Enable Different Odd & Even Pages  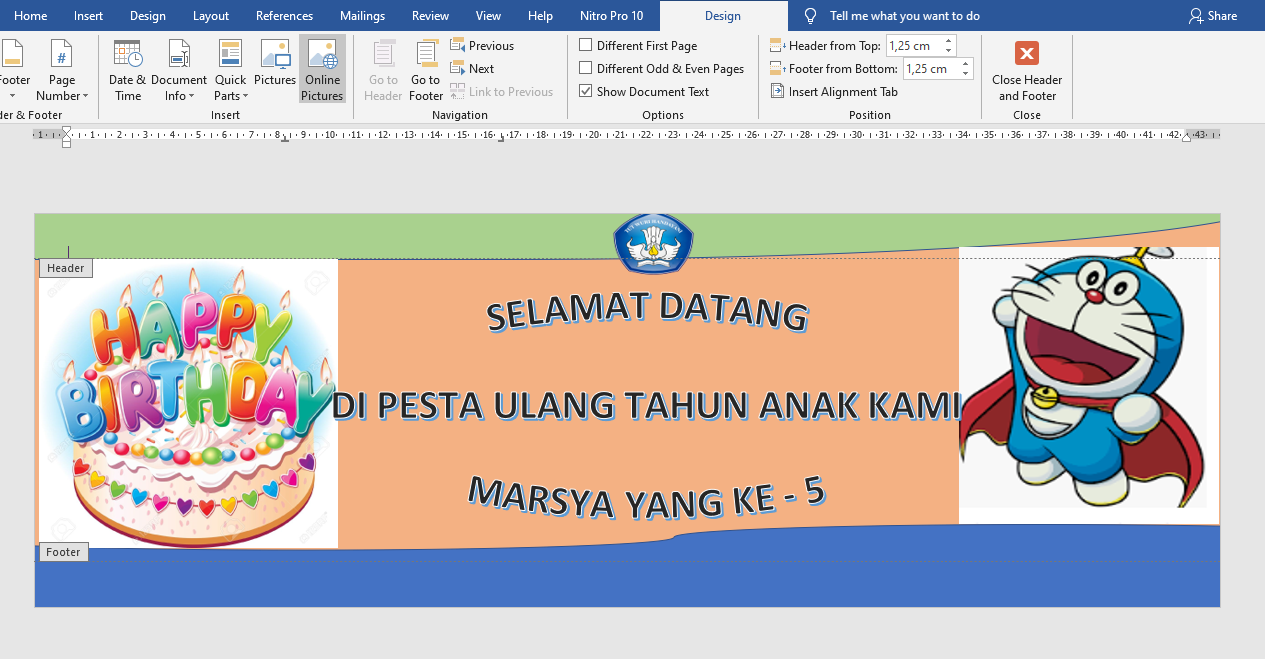pyautogui.click(x=662, y=69)
